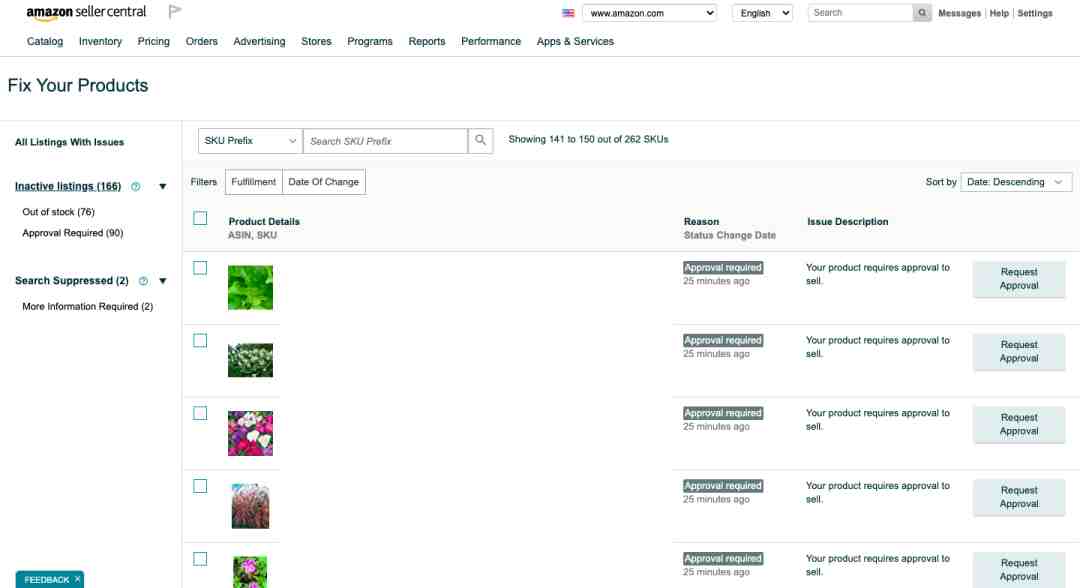The height and width of the screenshot is (588, 1080).
Task: Close the Feedback tab with X
Action: tap(77, 580)
